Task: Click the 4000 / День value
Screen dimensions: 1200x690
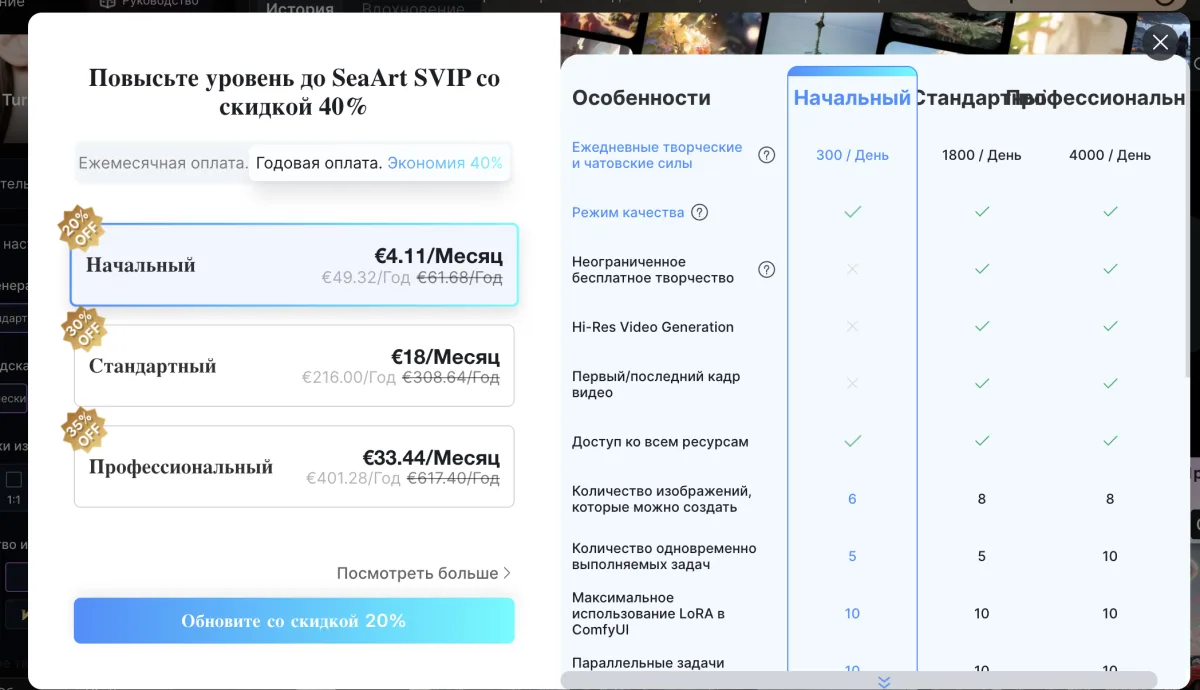Action: (1110, 155)
